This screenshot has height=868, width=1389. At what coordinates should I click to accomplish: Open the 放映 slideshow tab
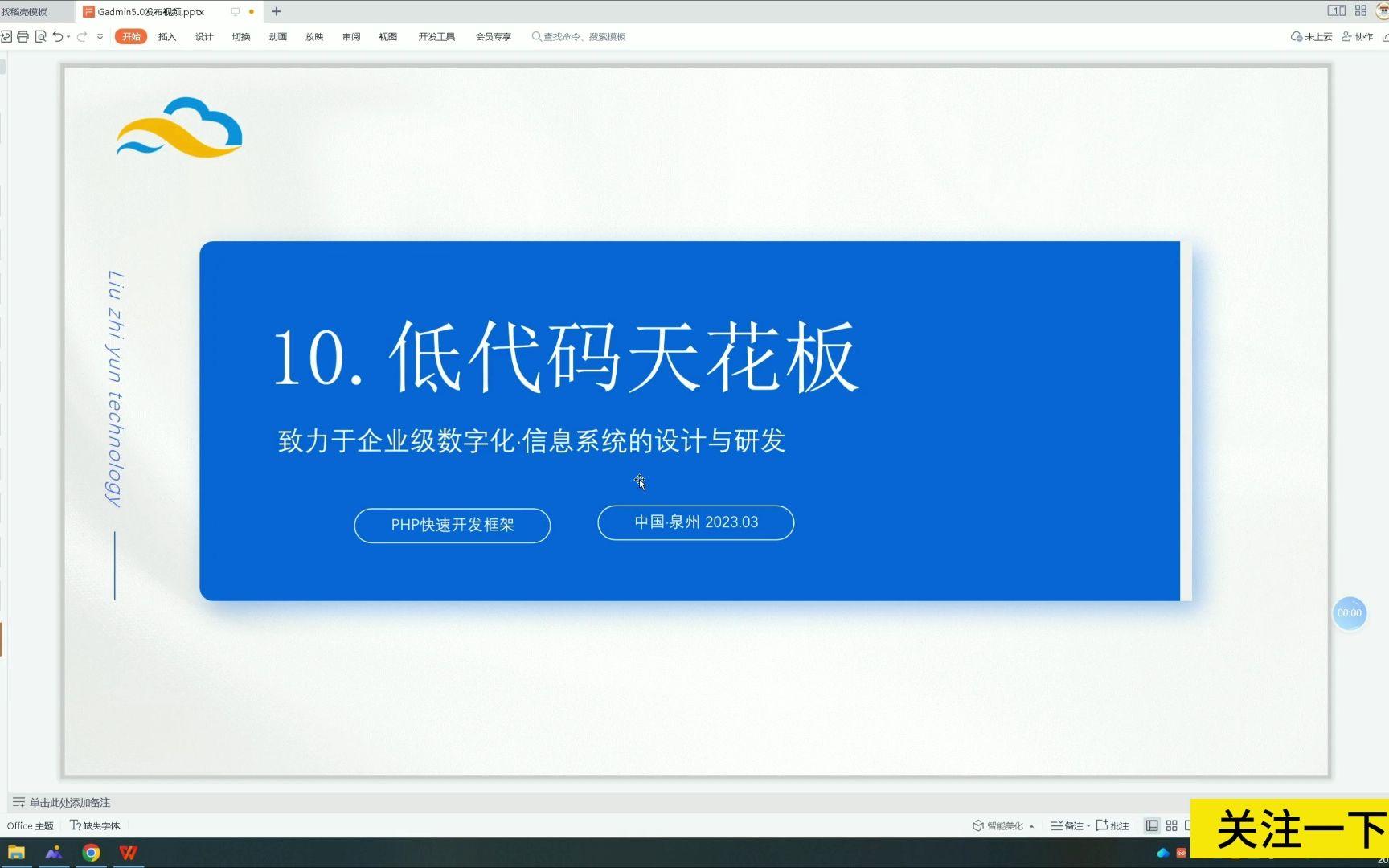314,36
